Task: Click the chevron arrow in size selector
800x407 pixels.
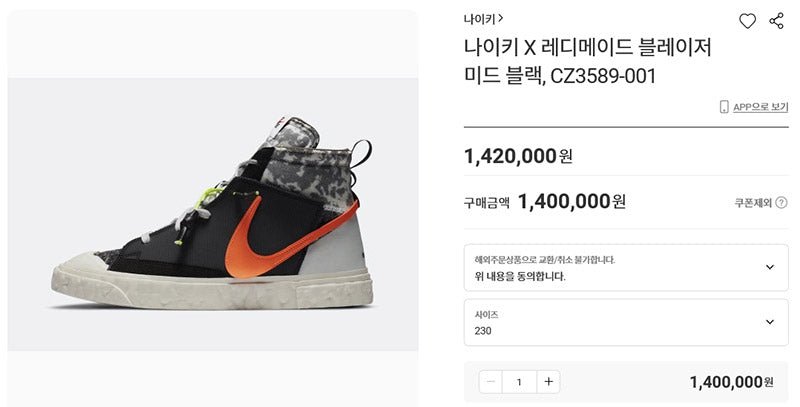Action: coord(770,322)
